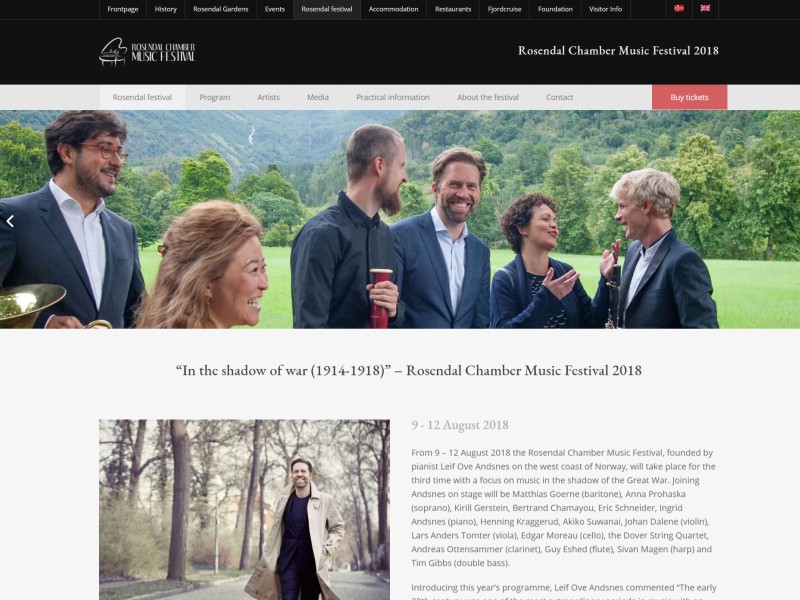Switch site language to English flag
Viewport: 800px width, 600px height.
pyautogui.click(x=705, y=8)
